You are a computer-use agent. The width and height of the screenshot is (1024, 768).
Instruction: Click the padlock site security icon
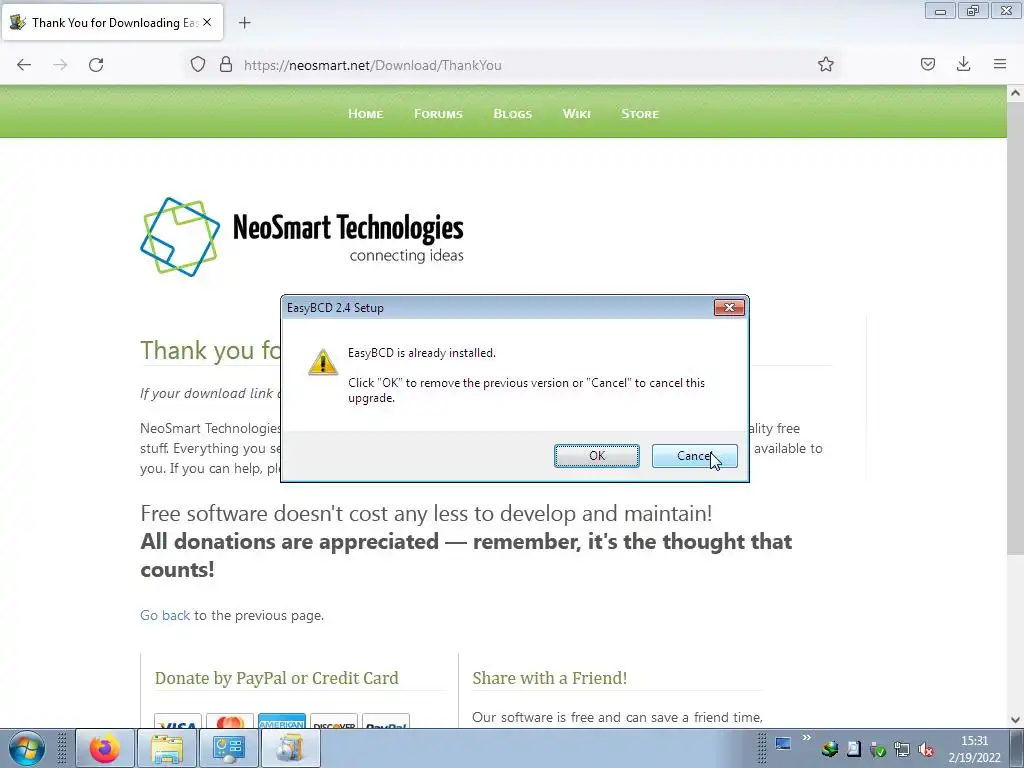click(x=226, y=65)
